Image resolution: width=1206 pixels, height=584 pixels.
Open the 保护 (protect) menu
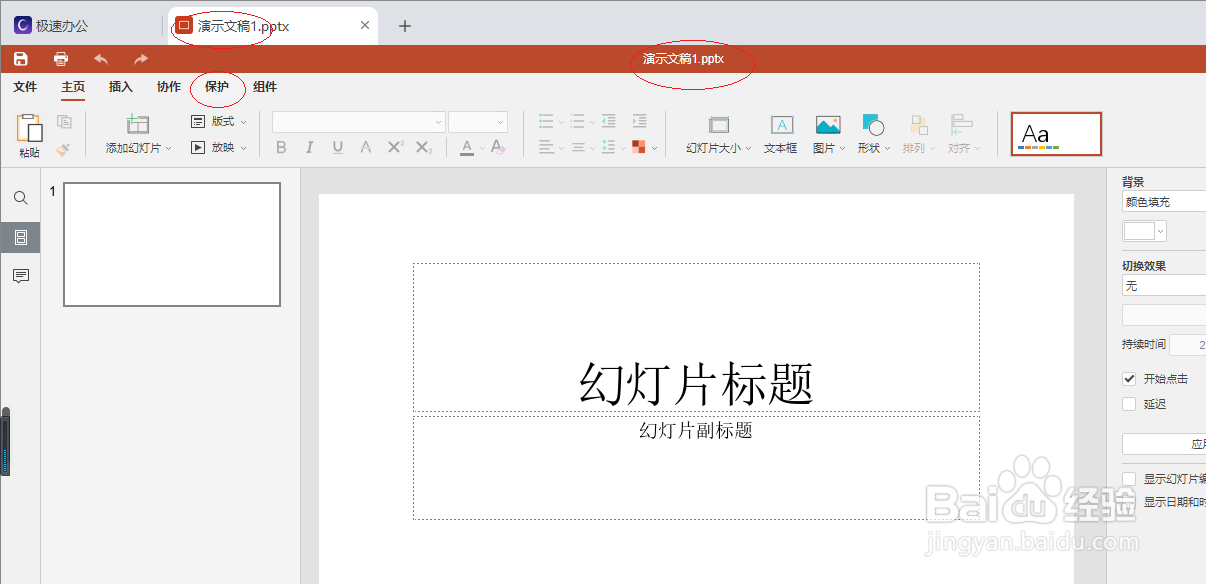click(x=217, y=87)
